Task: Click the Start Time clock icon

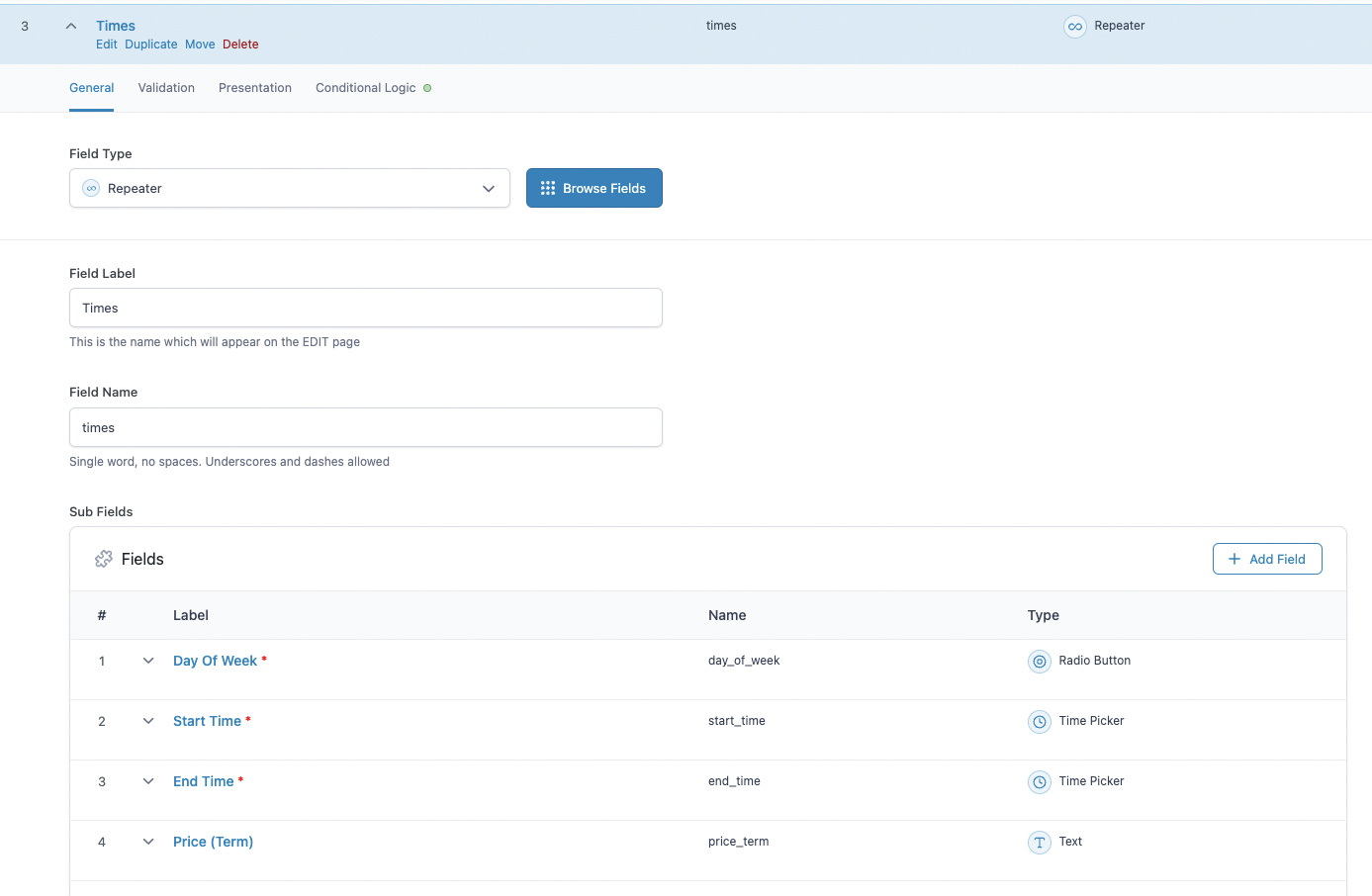Action: [1039, 722]
